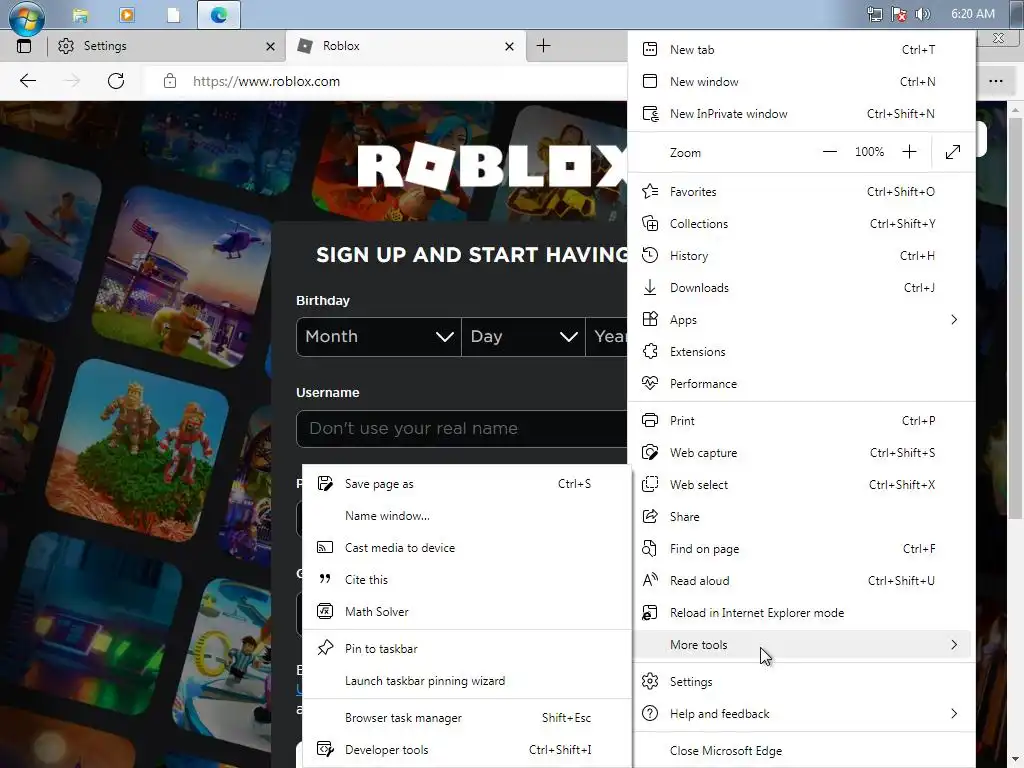Click the Read aloud icon
Image resolution: width=1024 pixels, height=768 pixels.
tap(650, 580)
